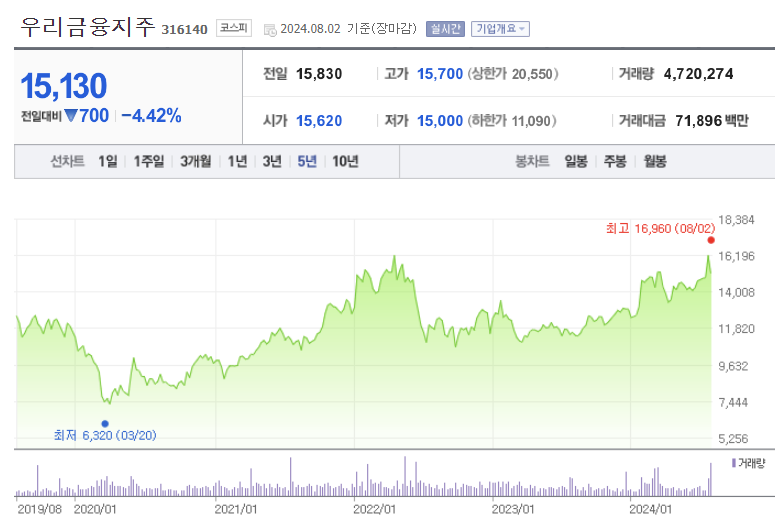
Task: Click the blue 최저 low-point marker dot
Action: click(105, 424)
